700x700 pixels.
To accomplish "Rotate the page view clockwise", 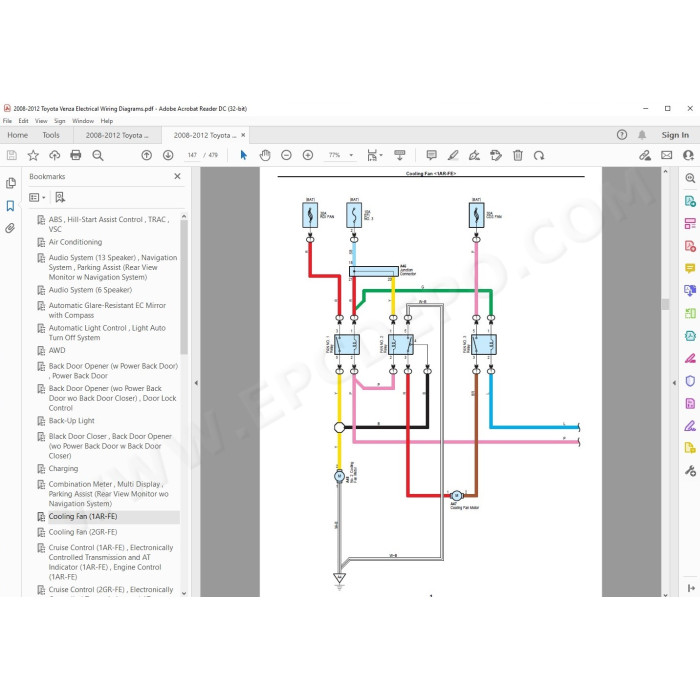I will point(539,155).
